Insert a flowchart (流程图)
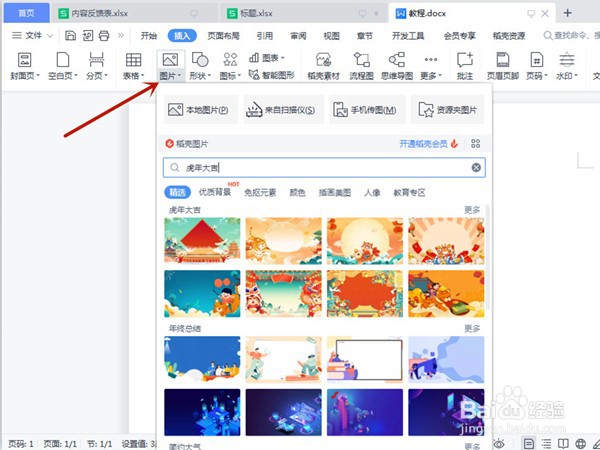Screen dimensions: 600x450 coord(361,66)
